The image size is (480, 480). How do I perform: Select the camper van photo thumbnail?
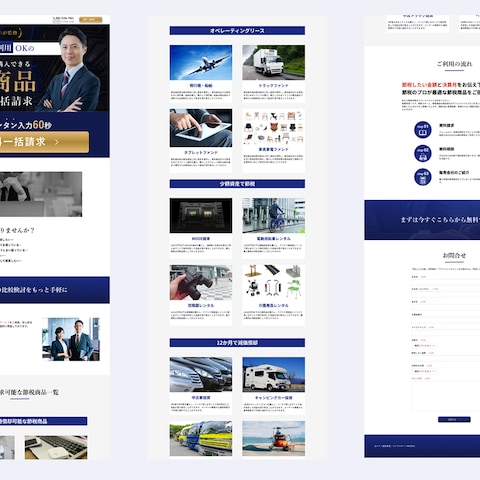pos(273,375)
